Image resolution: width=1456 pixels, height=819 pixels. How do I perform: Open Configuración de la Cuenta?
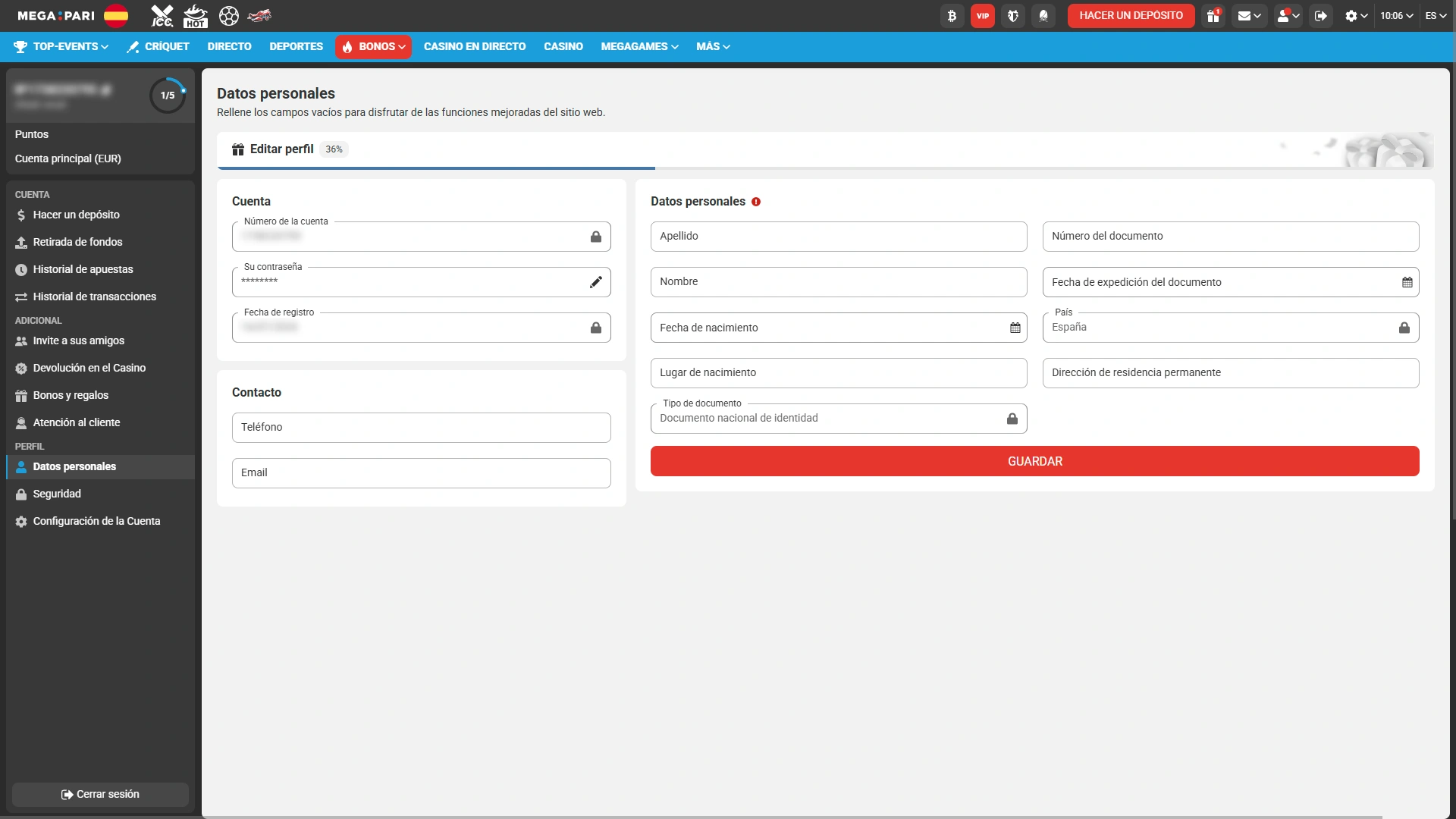point(100,521)
